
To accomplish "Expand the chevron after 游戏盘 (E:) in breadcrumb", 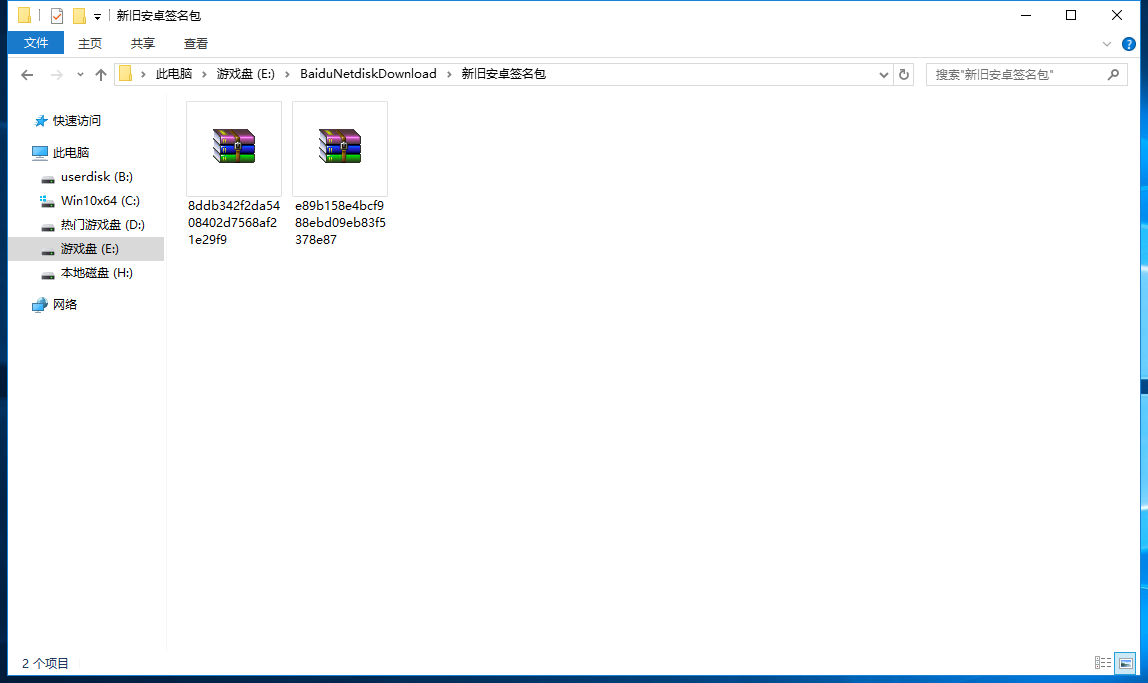I will pyautogui.click(x=287, y=75).
